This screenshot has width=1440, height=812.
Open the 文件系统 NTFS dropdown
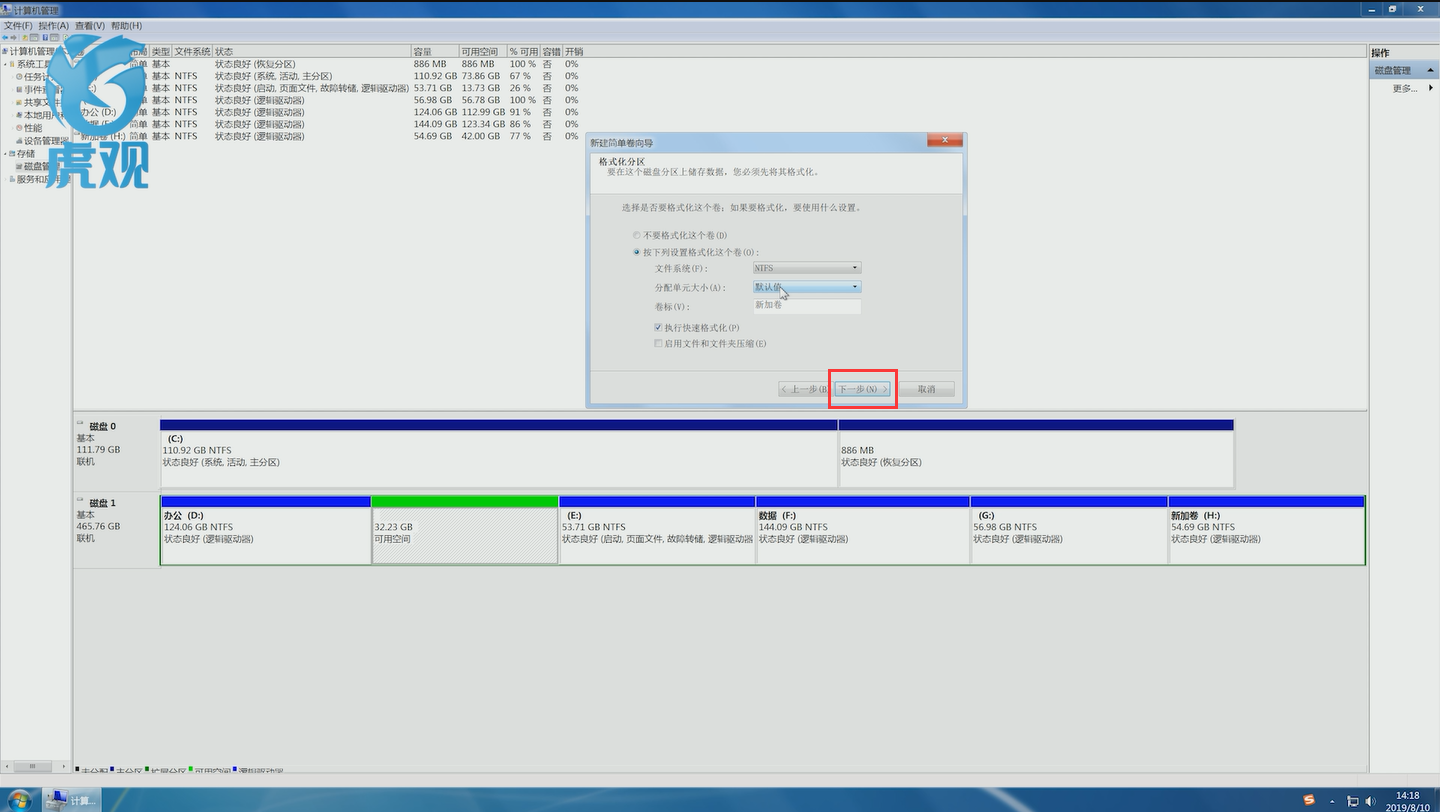pos(807,268)
